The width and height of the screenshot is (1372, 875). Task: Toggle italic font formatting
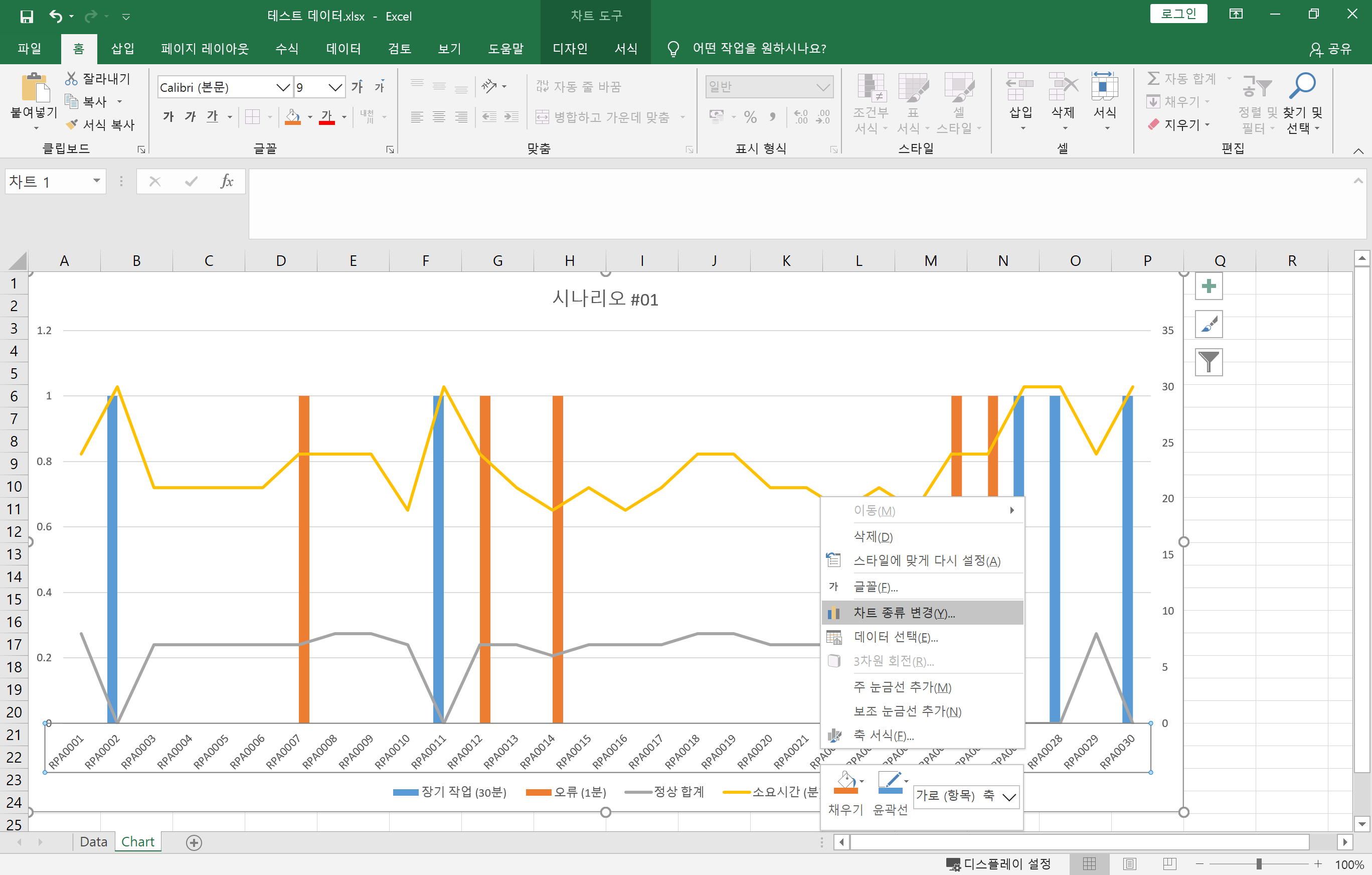190,117
